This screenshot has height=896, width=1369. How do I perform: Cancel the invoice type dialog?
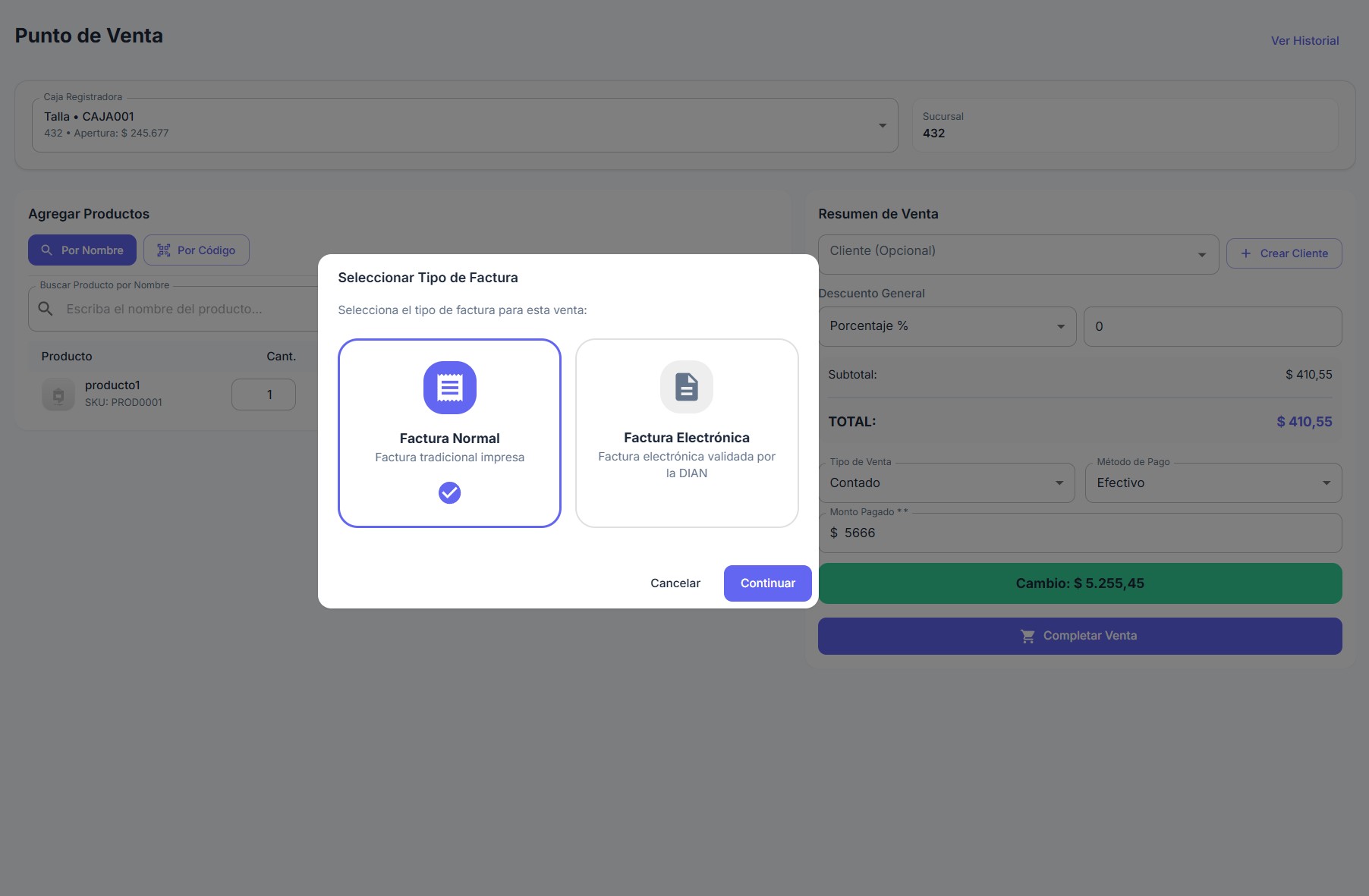(x=675, y=583)
